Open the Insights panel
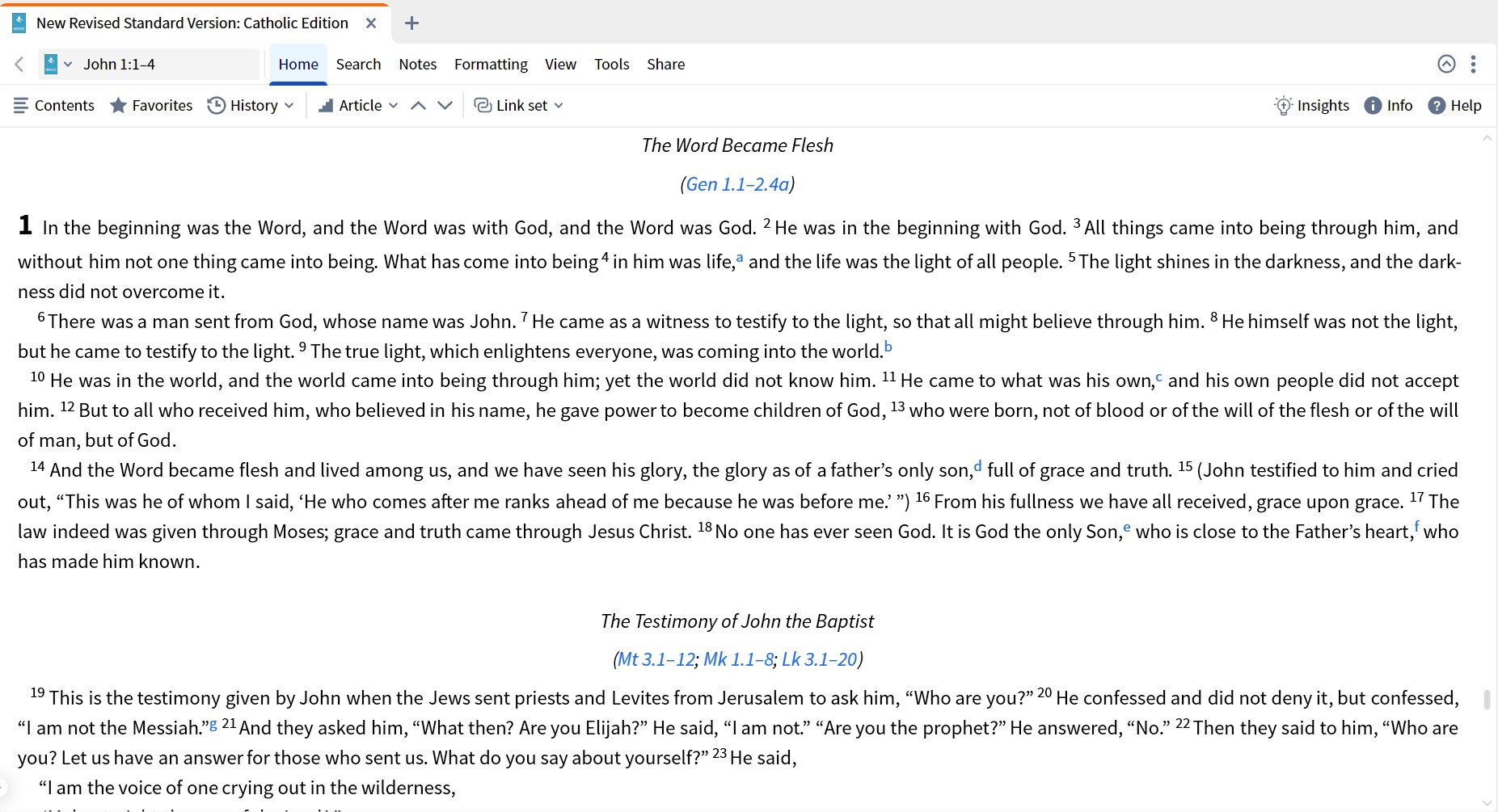The image size is (1498, 812). click(x=1311, y=105)
